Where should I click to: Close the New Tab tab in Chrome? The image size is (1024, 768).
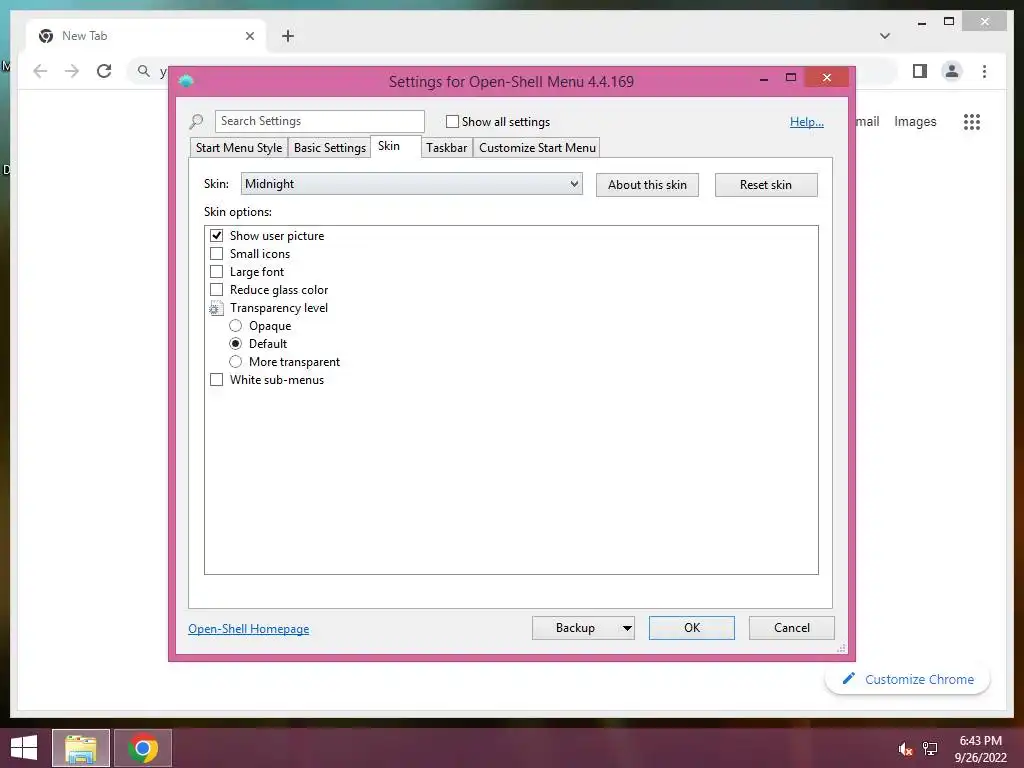click(250, 36)
